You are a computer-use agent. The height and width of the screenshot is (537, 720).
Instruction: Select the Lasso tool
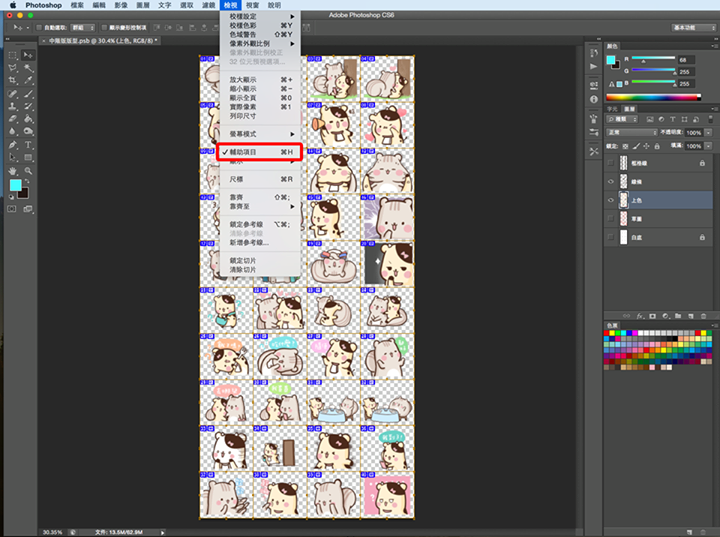pyautogui.click(x=12, y=68)
